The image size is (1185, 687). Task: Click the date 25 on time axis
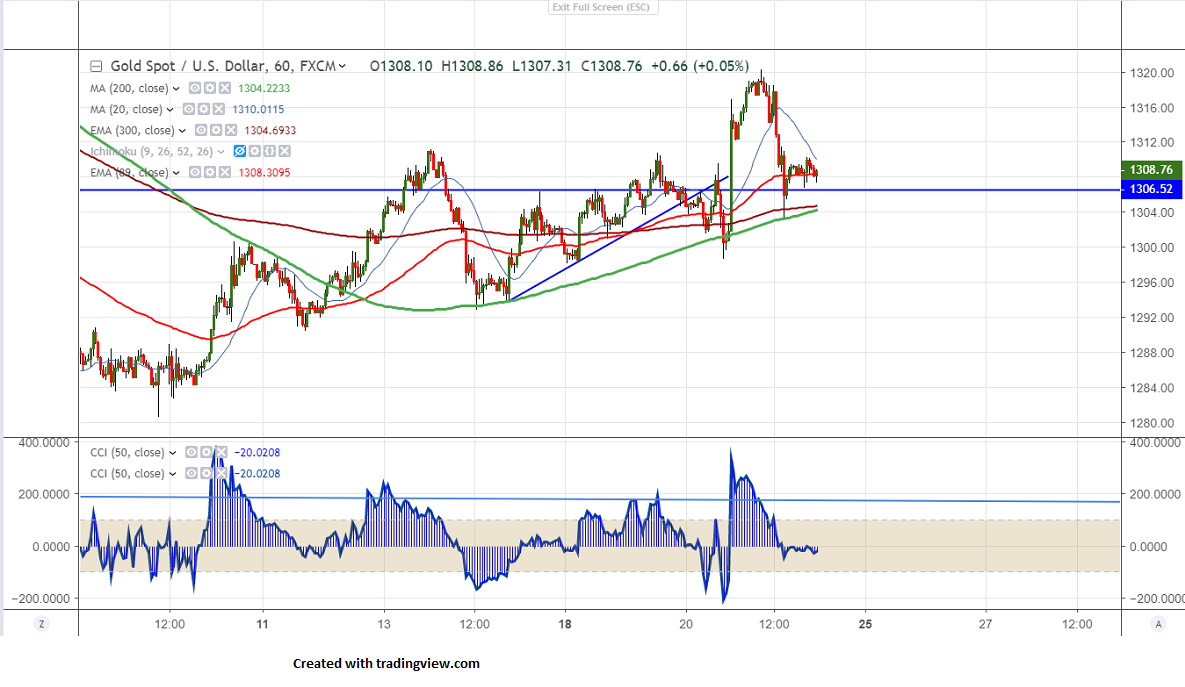(865, 624)
